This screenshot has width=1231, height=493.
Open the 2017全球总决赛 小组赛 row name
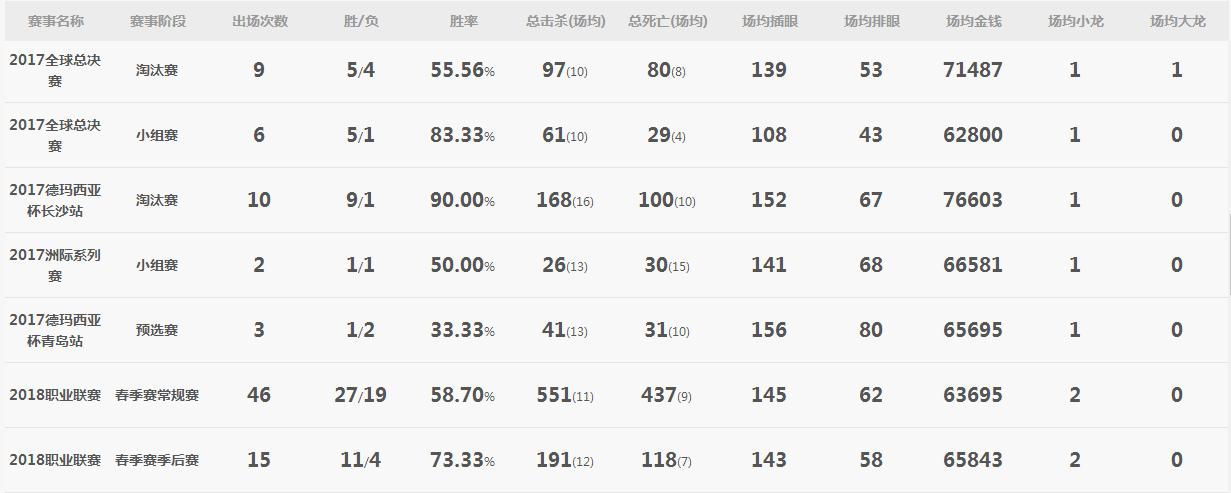tap(55, 135)
